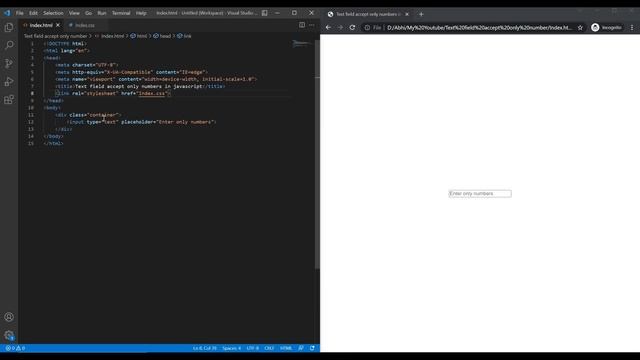This screenshot has height=360, width=640.
Task: Reload the page in Chrome
Action: 352,27
